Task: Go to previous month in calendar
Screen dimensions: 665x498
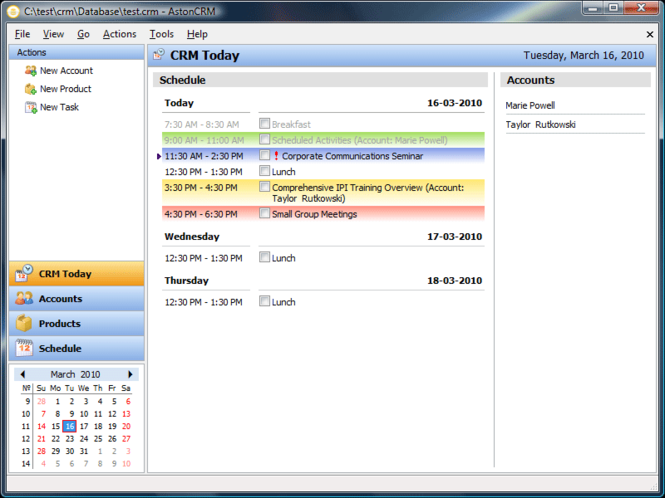Action: (22, 374)
